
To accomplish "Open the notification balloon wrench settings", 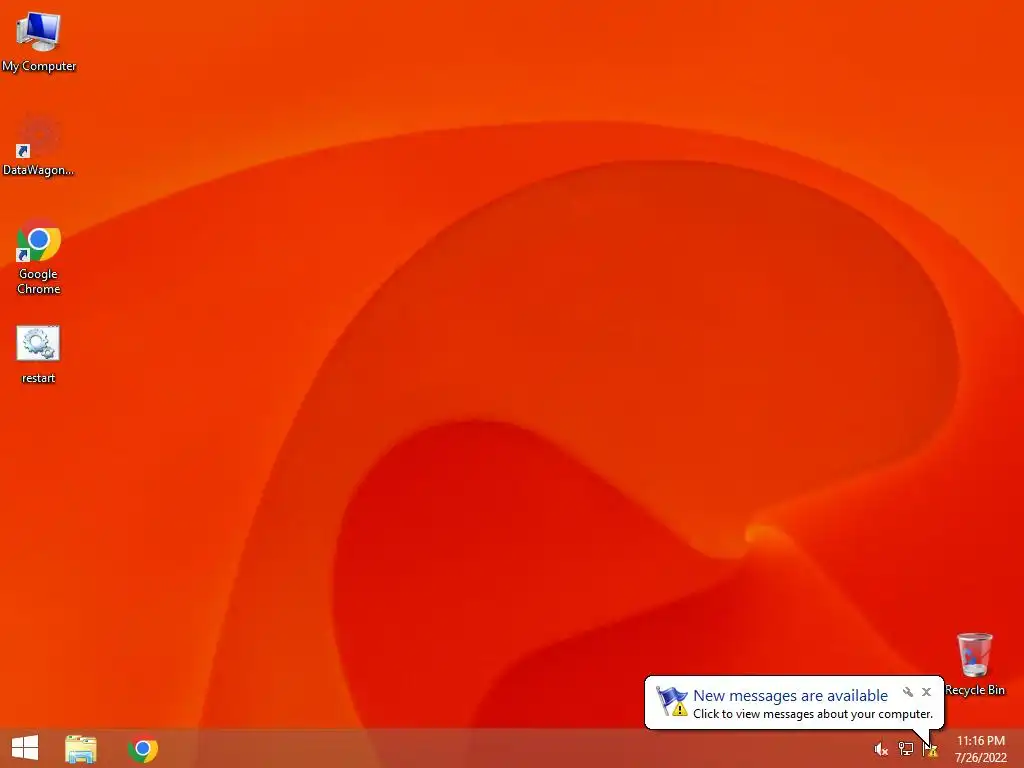I will pyautogui.click(x=908, y=692).
